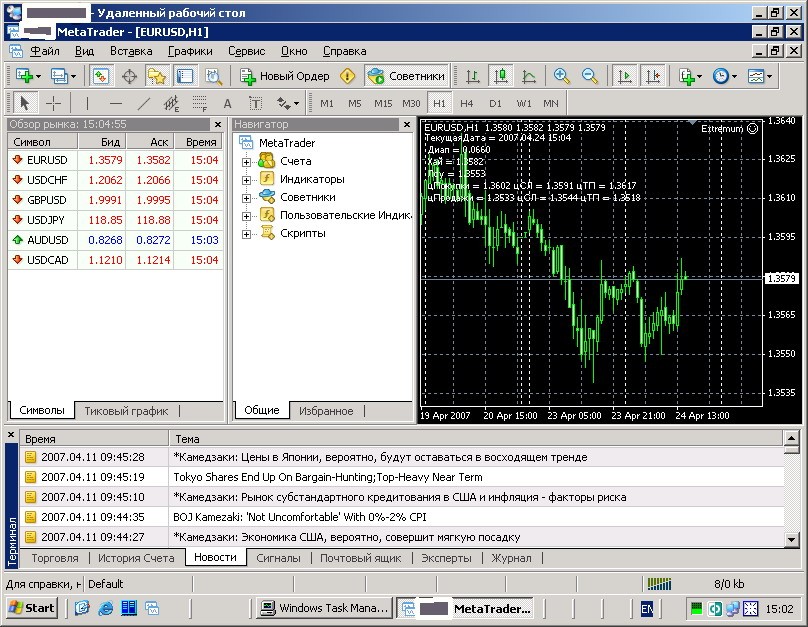Select the USDJPY row in Market Watch
Viewport: 808px width, 627px height.
click(115, 220)
